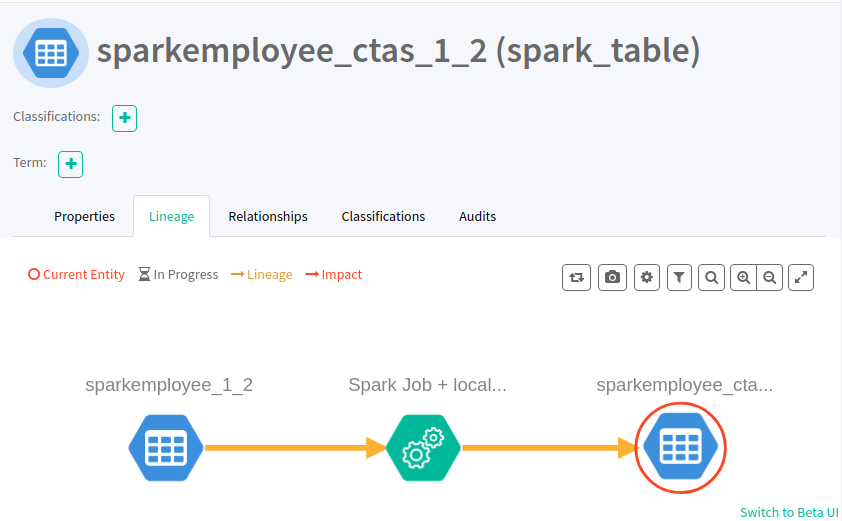Click the Switch to Beta UI link
842x521 pixels.
coord(789,512)
